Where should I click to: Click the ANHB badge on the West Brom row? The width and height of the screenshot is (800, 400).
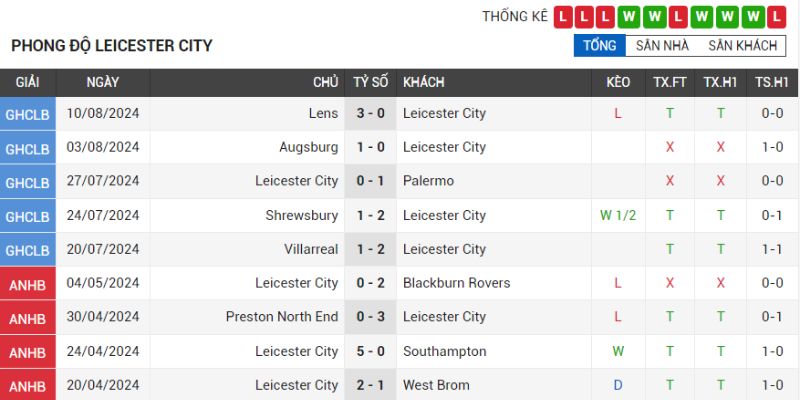point(27,386)
